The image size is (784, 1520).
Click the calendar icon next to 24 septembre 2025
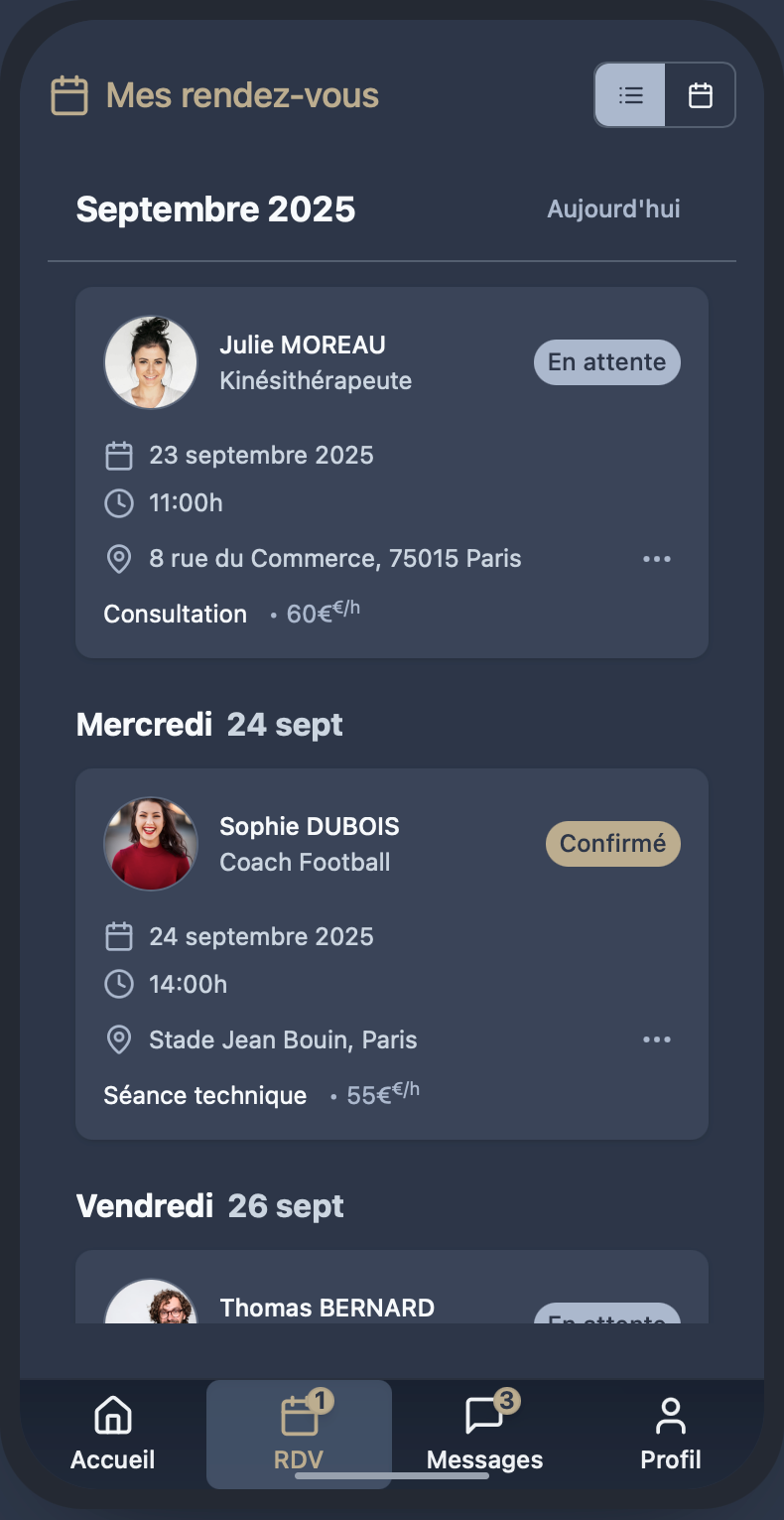119,936
